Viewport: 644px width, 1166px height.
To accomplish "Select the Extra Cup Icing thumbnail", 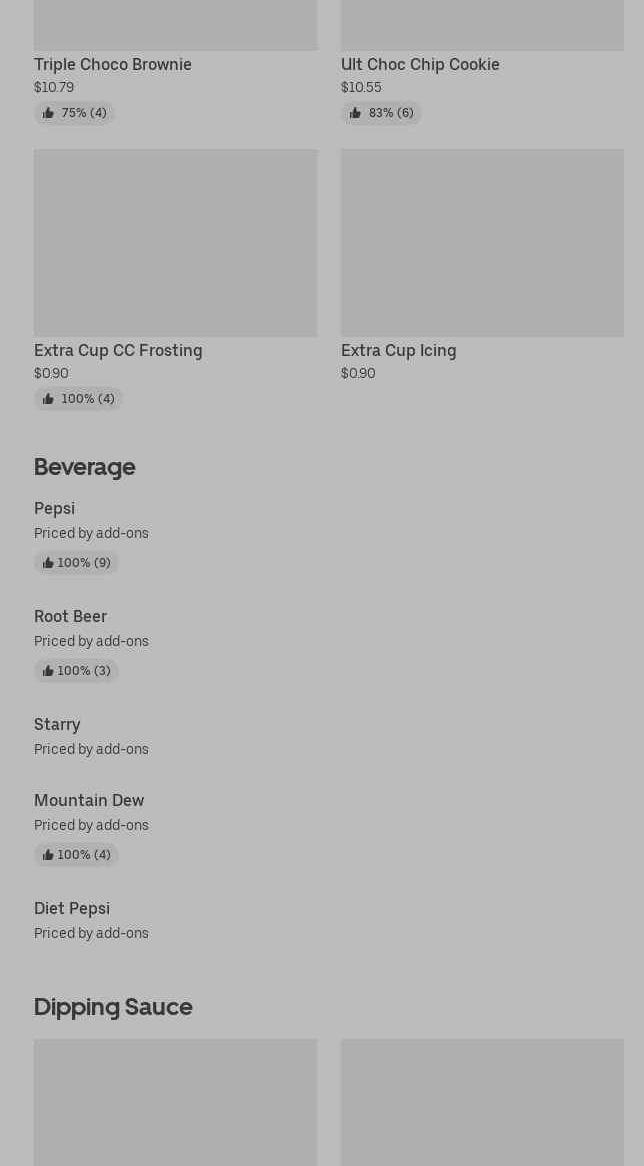I will tap(482, 242).
